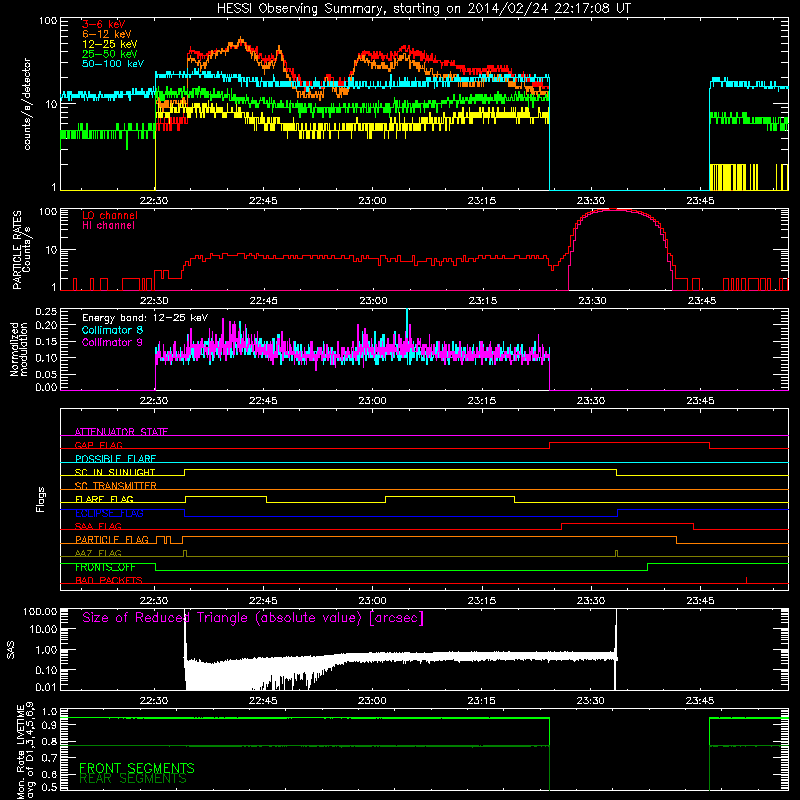Click the 23:00 tick under the count-rate plot
Screen dimensions: 800x800
pyautogui.click(x=372, y=201)
